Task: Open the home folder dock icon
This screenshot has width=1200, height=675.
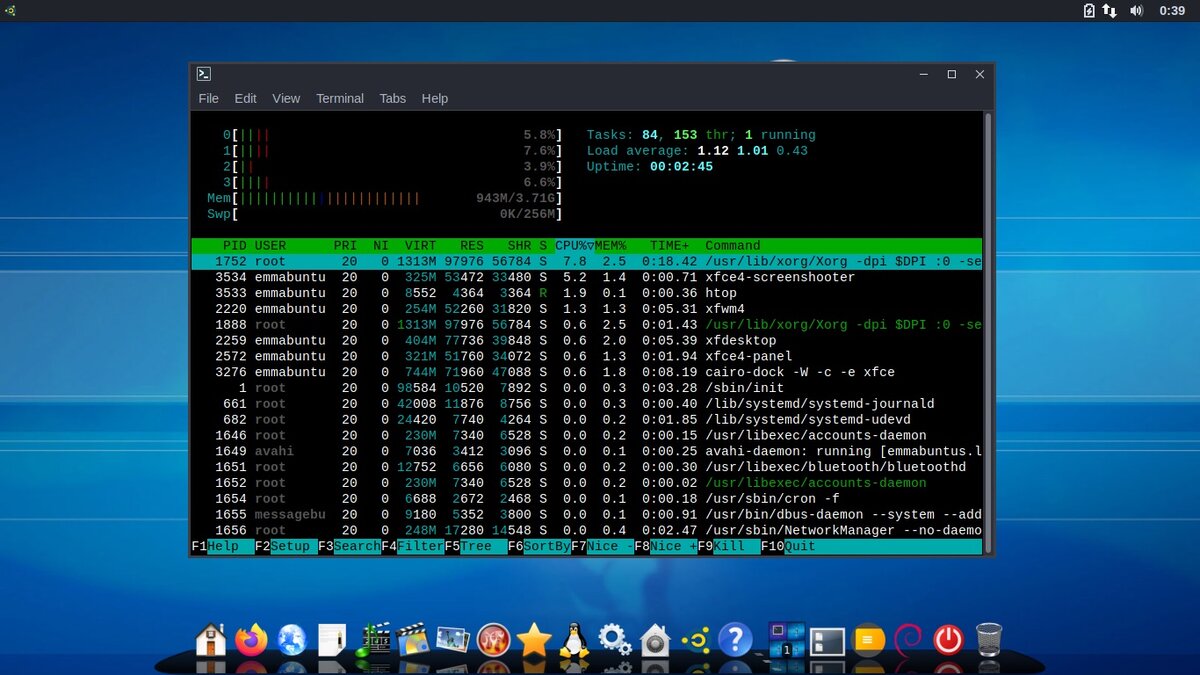Action: tap(210, 639)
